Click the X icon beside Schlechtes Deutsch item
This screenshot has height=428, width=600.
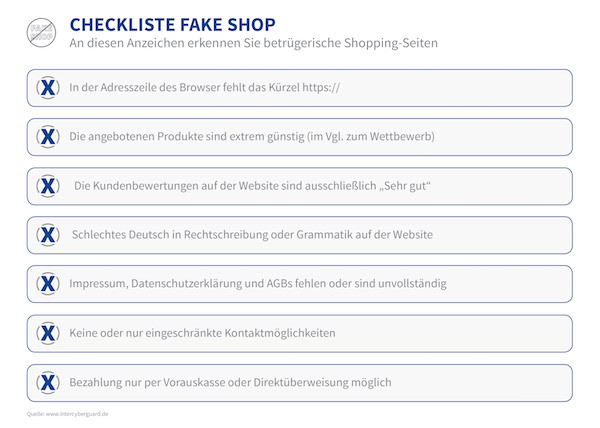(x=48, y=235)
